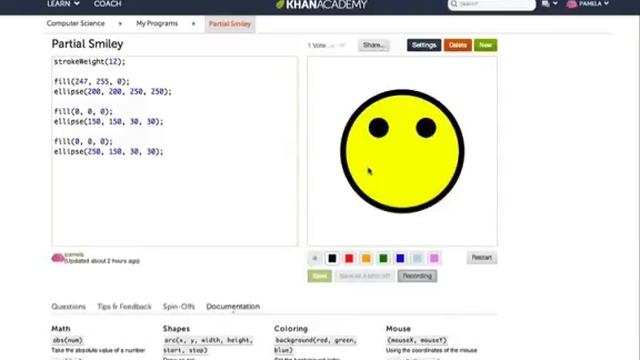Click the Partial Smiley program title
The width and height of the screenshot is (640, 360).
pyautogui.click(x=87, y=44)
